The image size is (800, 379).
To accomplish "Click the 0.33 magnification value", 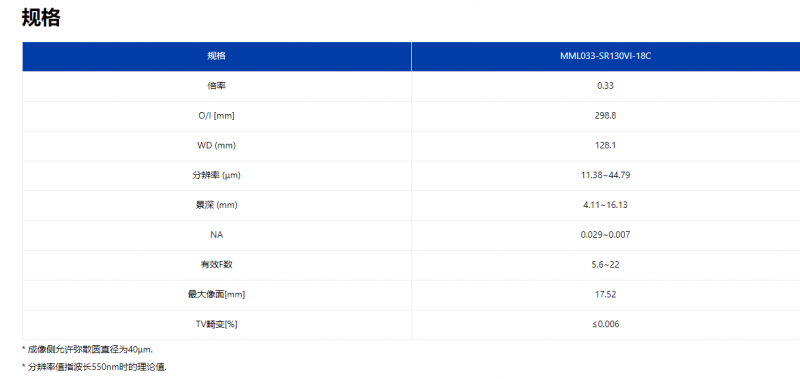I will (x=605, y=86).
